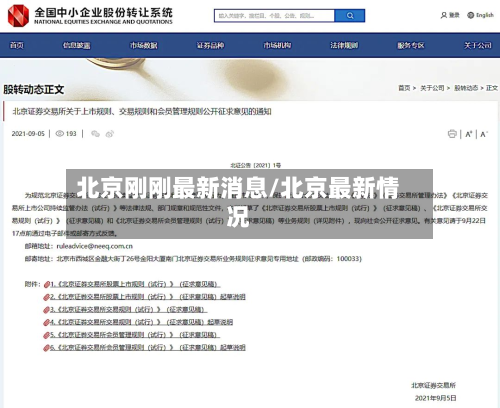Viewport: 500px width, 408px height.
Task: Share article via WeChat icon
Action: 96,134
